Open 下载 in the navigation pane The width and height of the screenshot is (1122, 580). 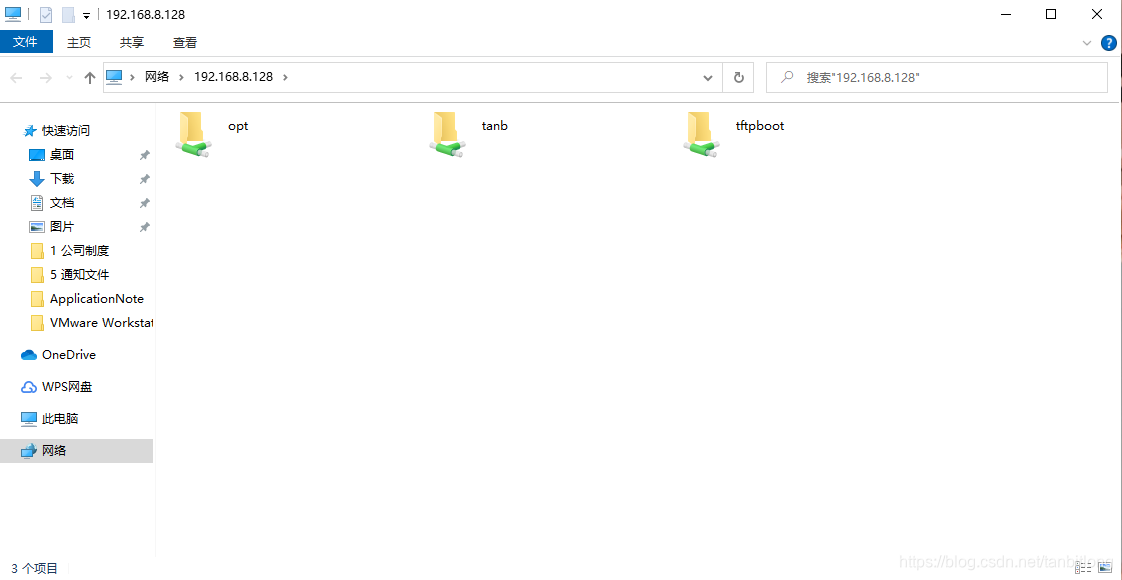coord(62,179)
